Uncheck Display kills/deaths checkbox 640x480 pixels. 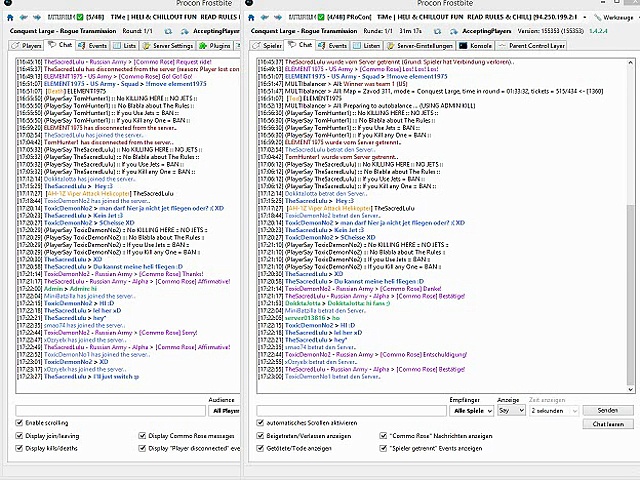[19, 449]
